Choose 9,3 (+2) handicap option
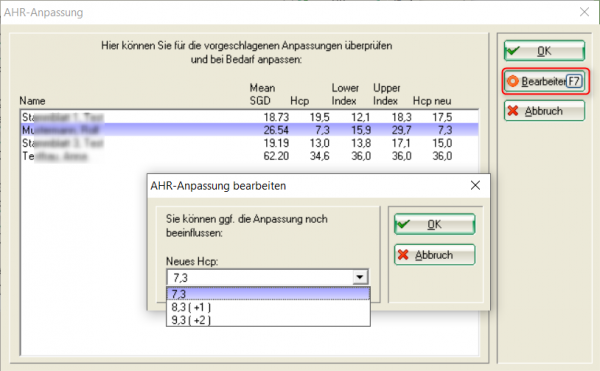Viewport: 600px width, 371px height. (268, 320)
